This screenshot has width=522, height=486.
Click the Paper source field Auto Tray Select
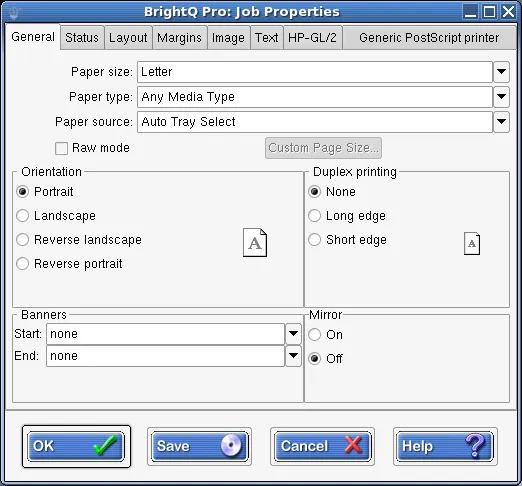tap(315, 122)
